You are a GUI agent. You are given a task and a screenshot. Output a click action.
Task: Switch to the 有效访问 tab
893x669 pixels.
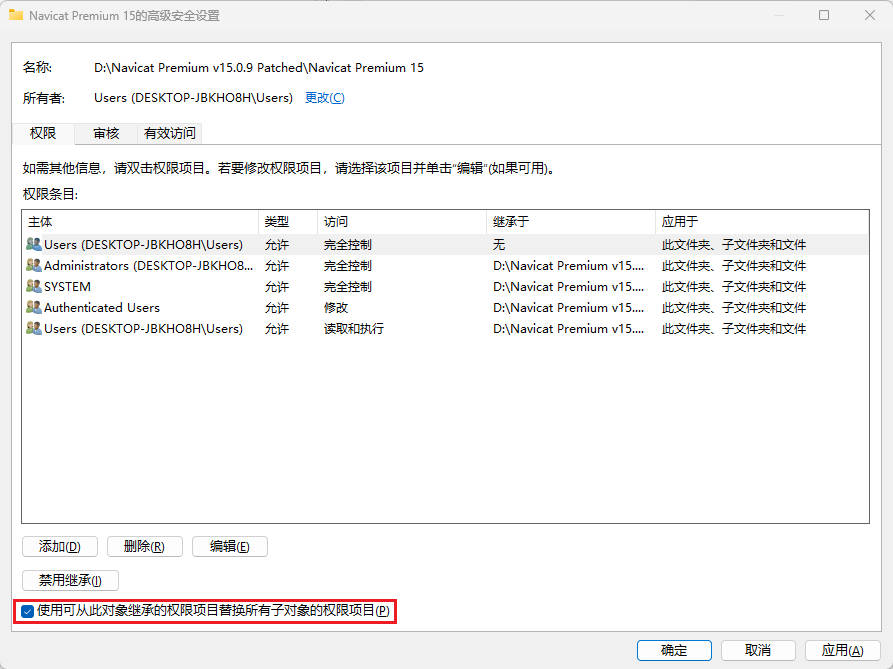pos(169,133)
